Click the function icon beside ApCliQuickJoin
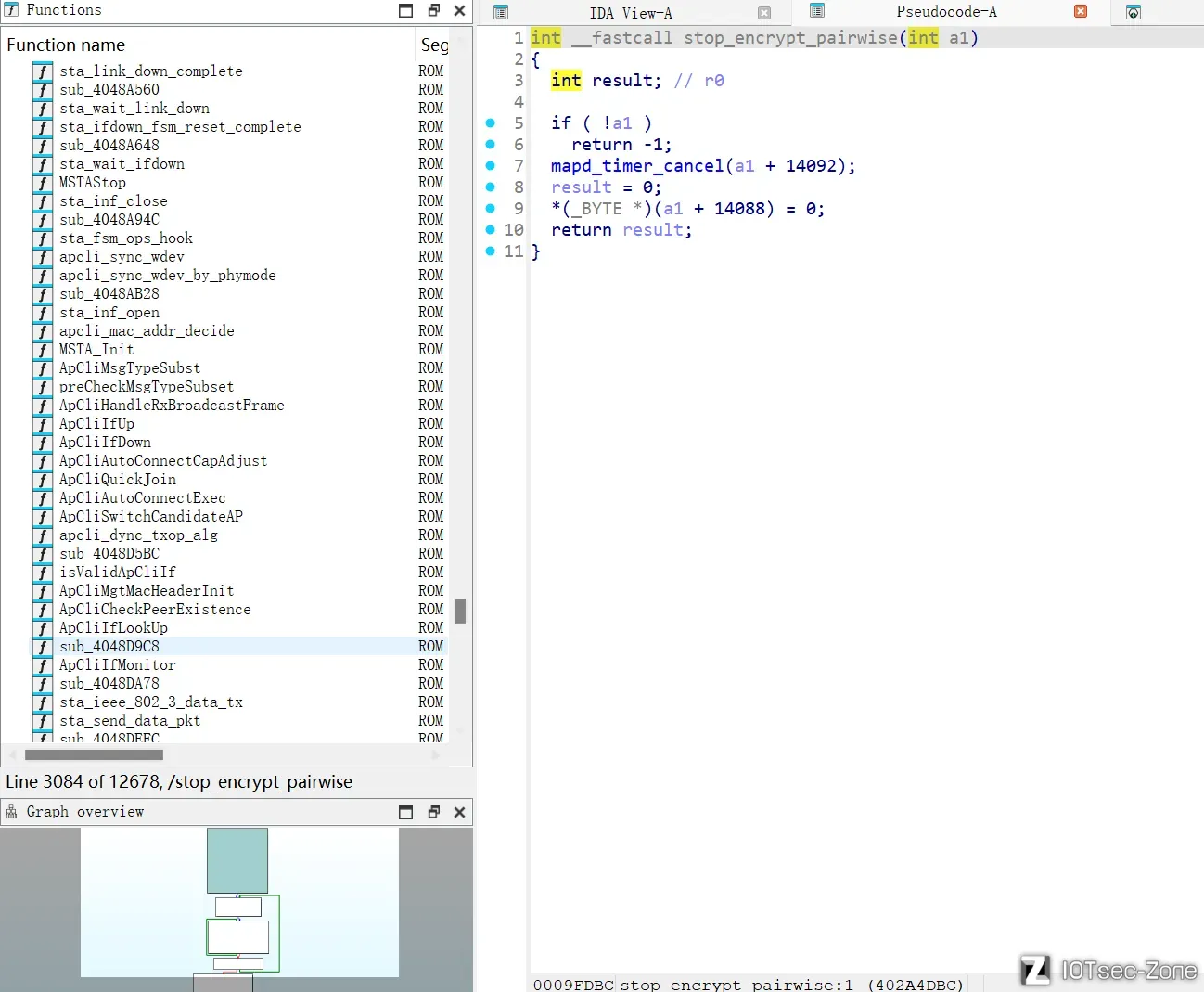Viewport: 1204px width, 992px height. [x=42, y=480]
